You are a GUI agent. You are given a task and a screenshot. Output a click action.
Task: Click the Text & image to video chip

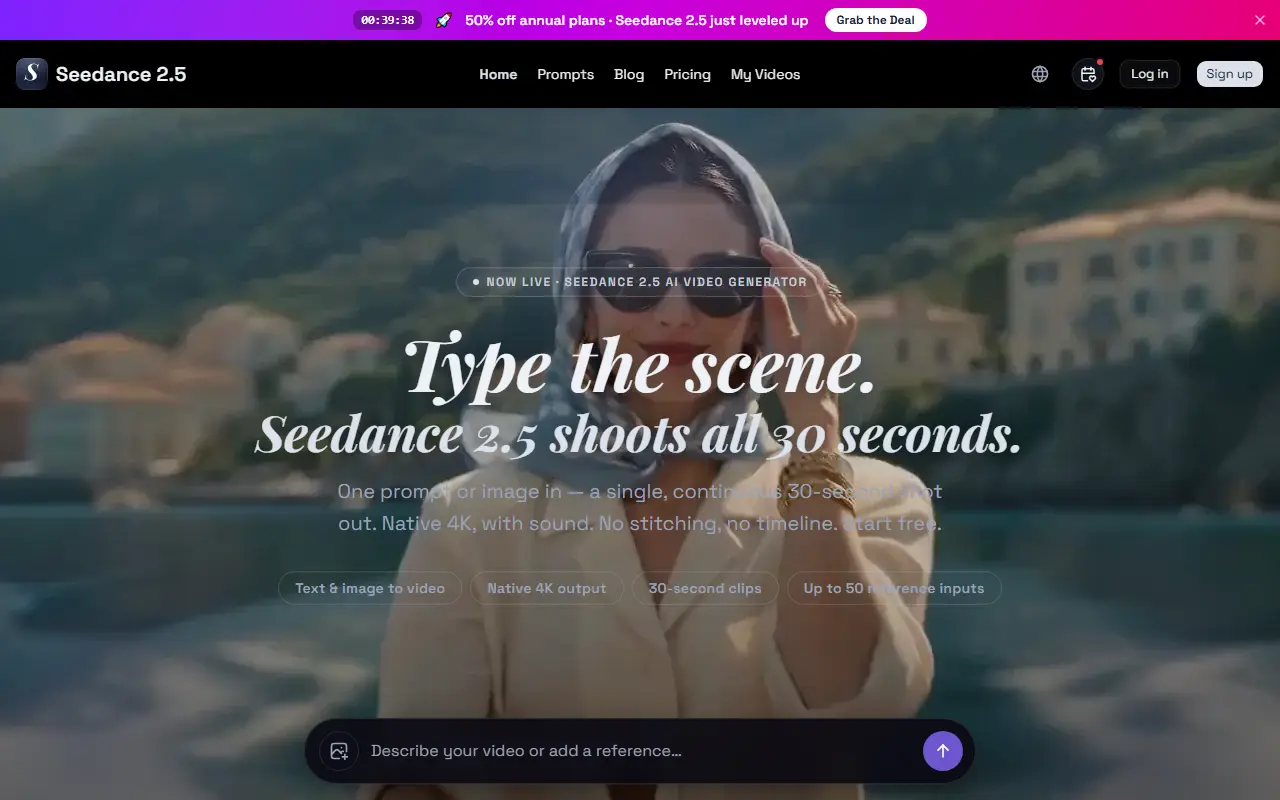coord(370,588)
